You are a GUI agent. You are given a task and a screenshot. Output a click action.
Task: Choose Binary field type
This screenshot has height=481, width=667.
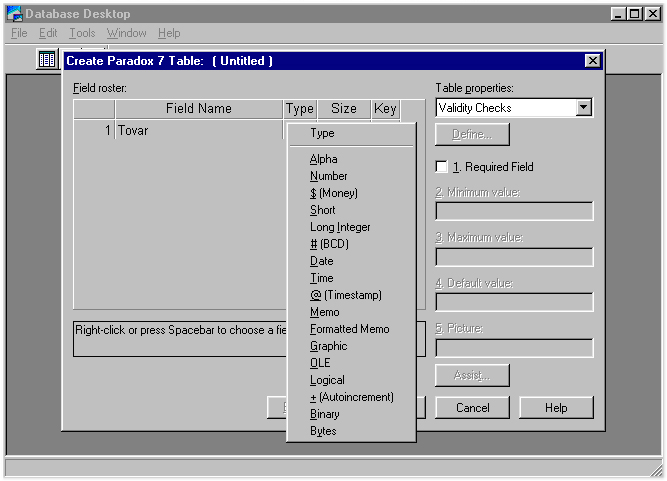(x=324, y=414)
